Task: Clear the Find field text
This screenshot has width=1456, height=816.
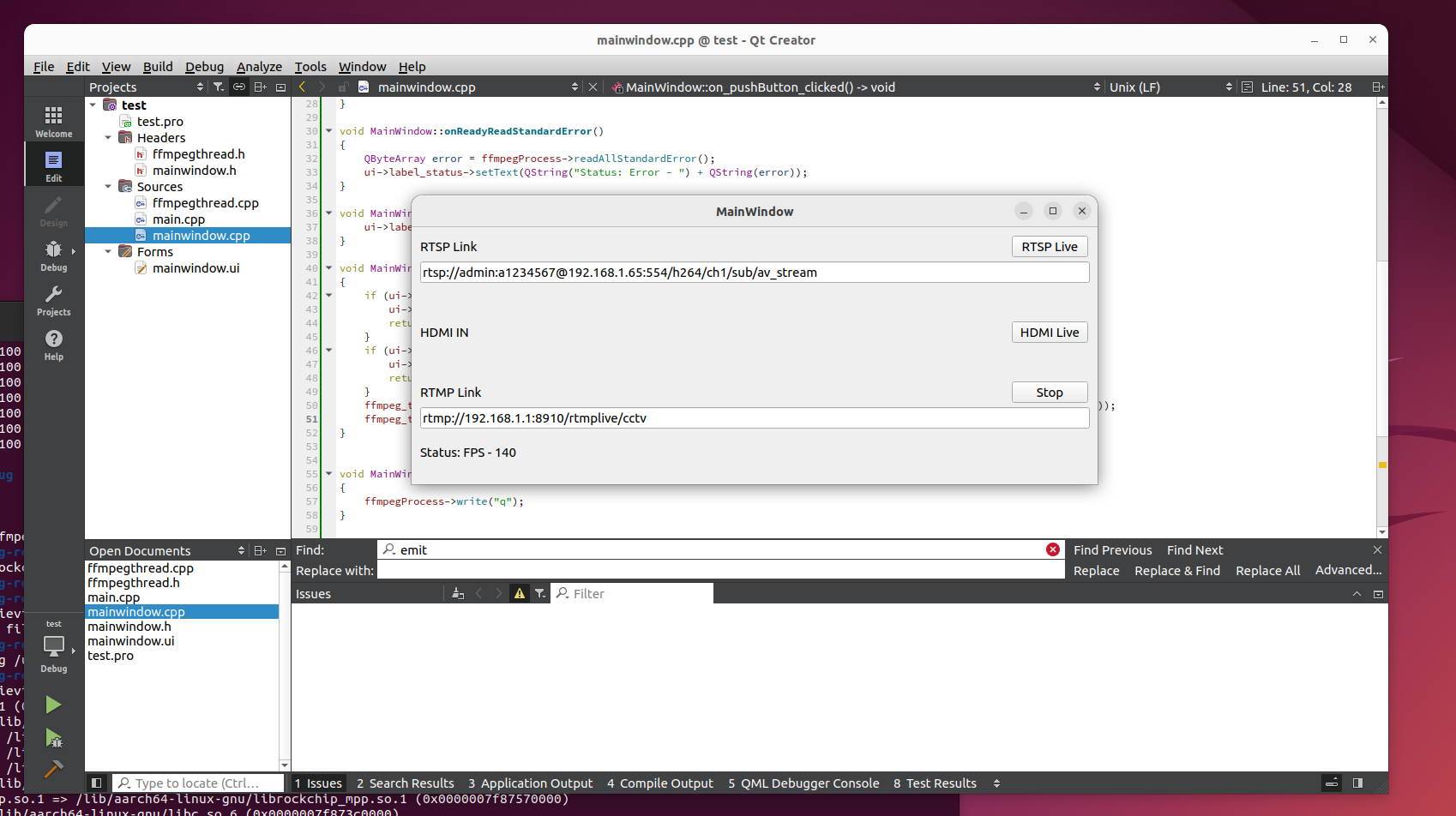Action: (x=1053, y=549)
